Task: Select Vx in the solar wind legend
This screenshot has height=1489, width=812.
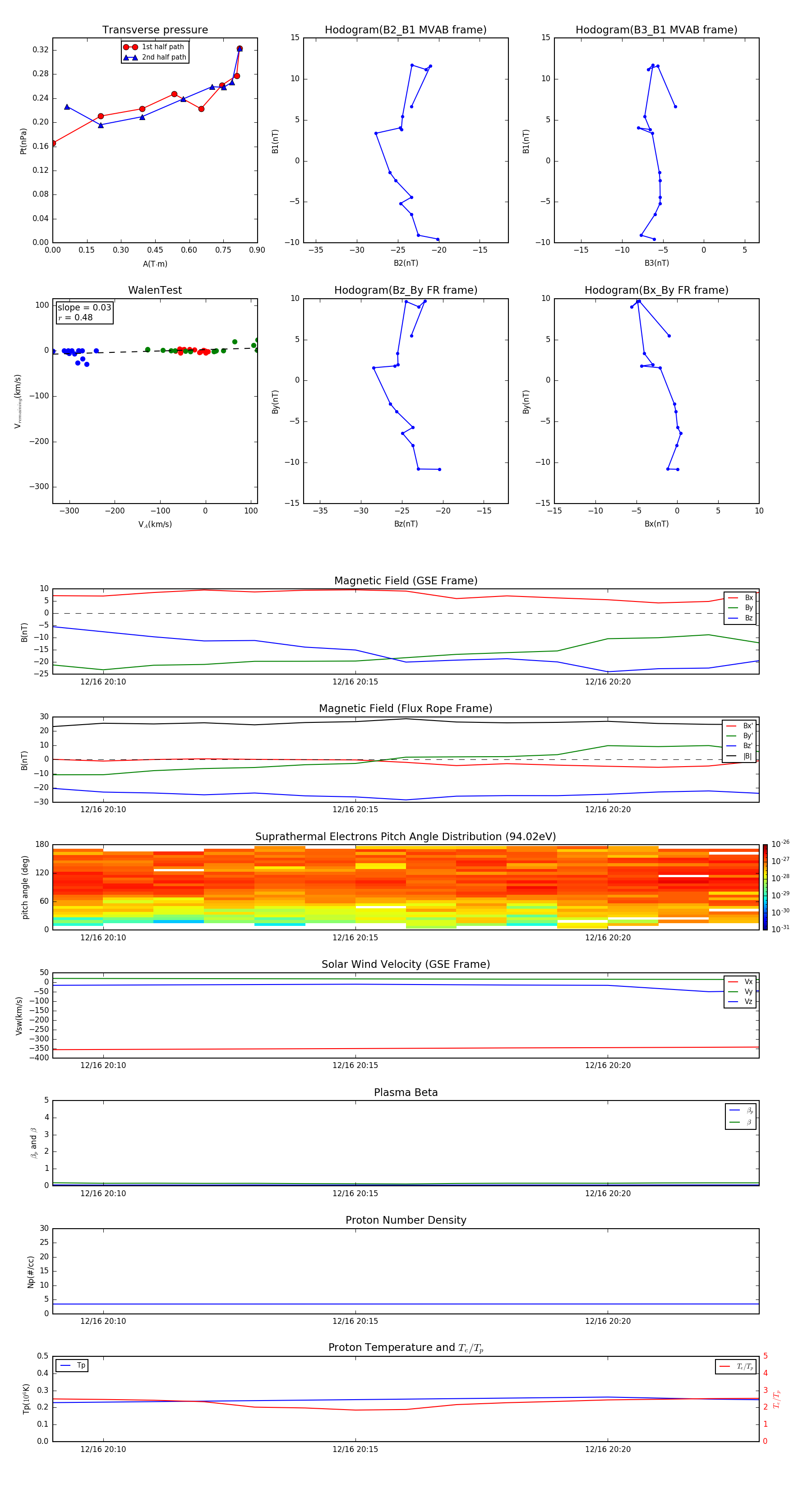Action: (x=740, y=981)
